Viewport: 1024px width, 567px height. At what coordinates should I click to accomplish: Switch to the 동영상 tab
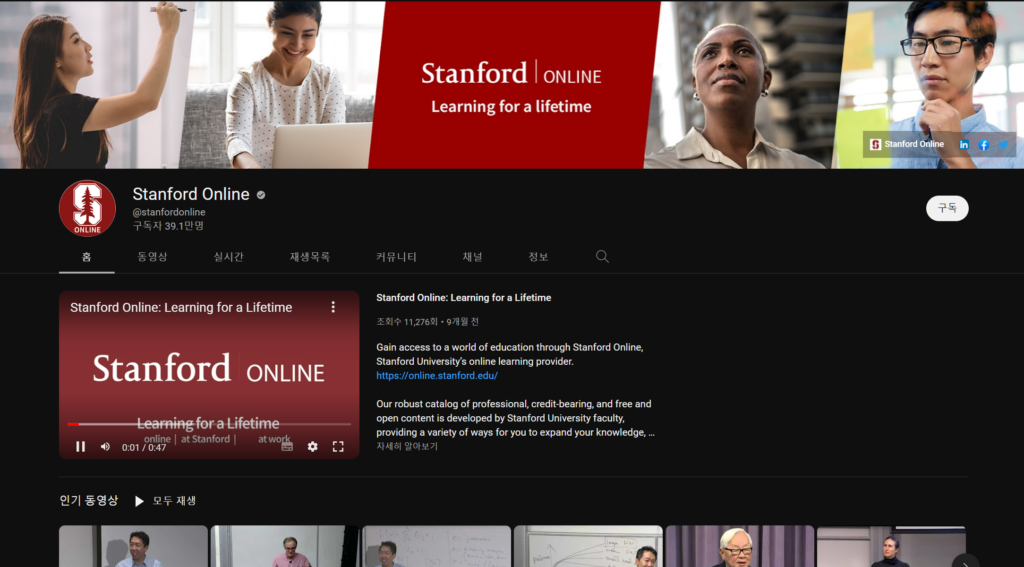click(x=152, y=257)
